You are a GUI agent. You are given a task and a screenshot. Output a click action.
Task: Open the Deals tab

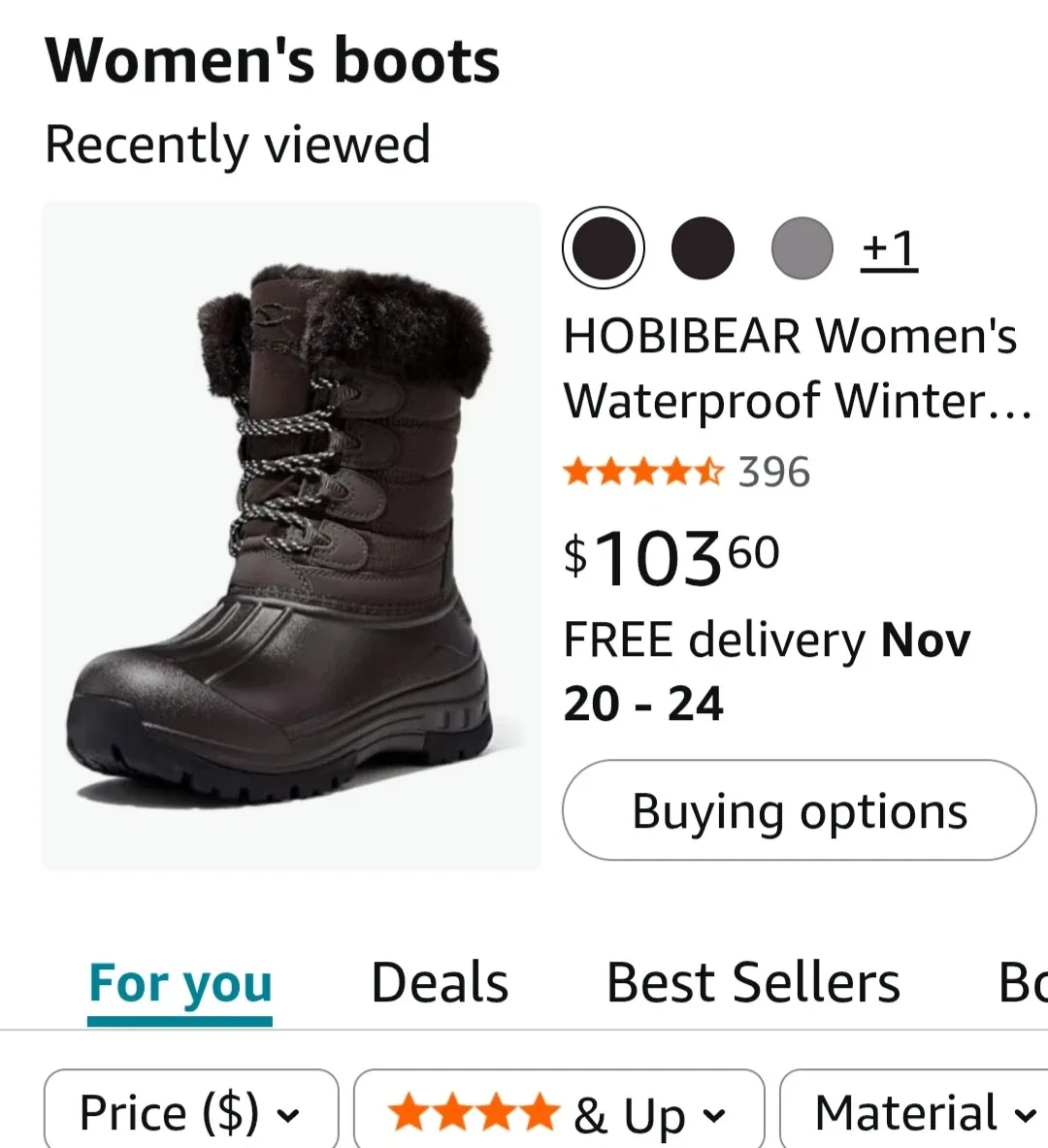(440, 983)
